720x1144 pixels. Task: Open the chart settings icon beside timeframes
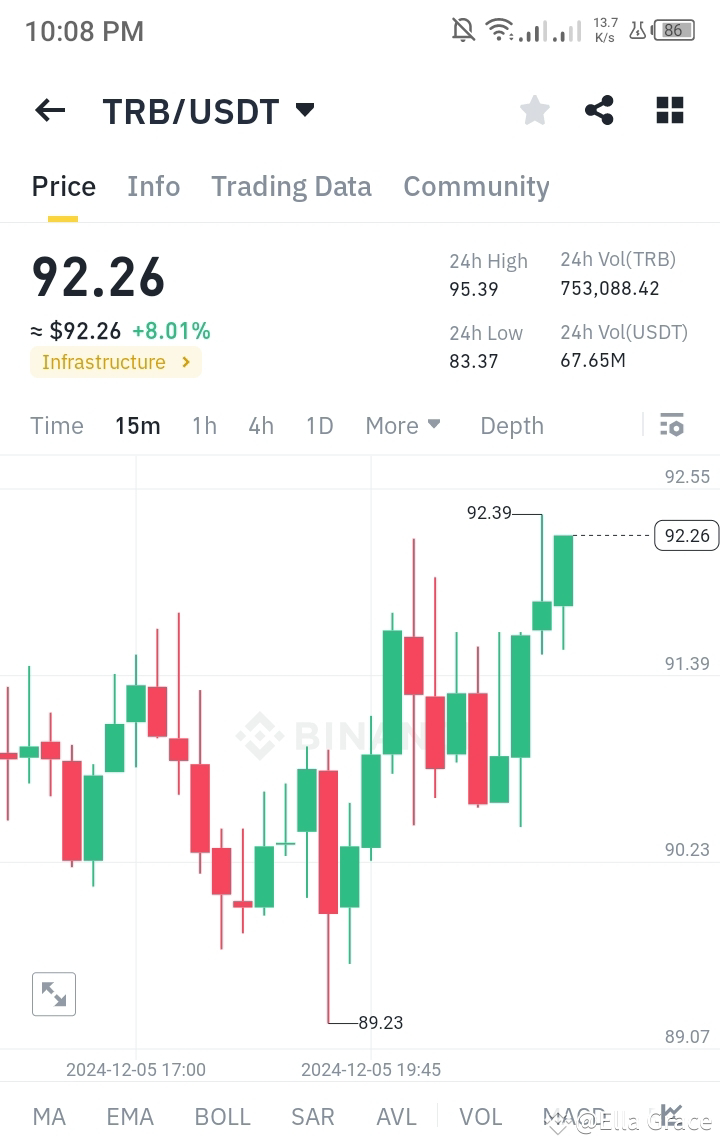coord(671,425)
